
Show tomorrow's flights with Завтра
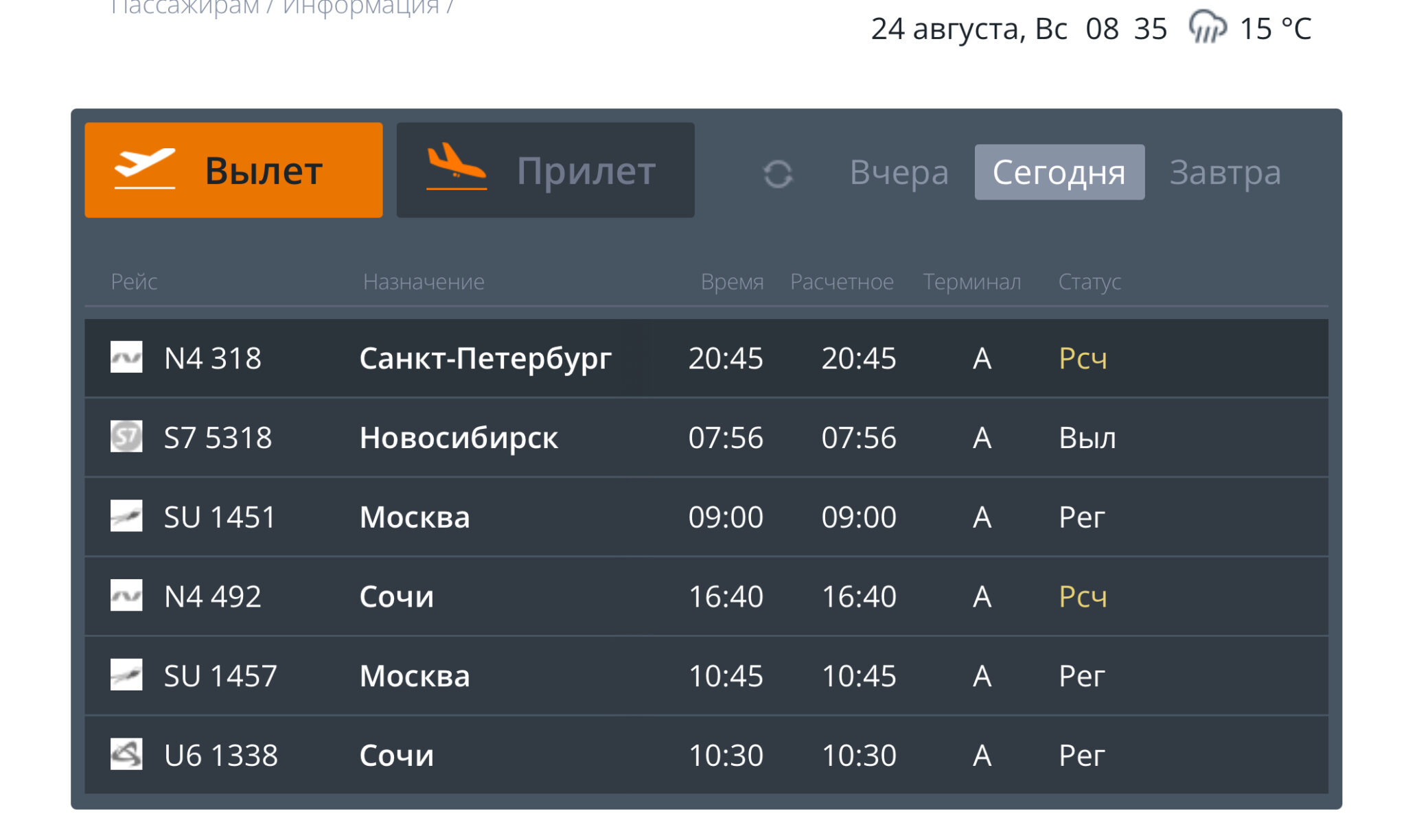[1225, 172]
